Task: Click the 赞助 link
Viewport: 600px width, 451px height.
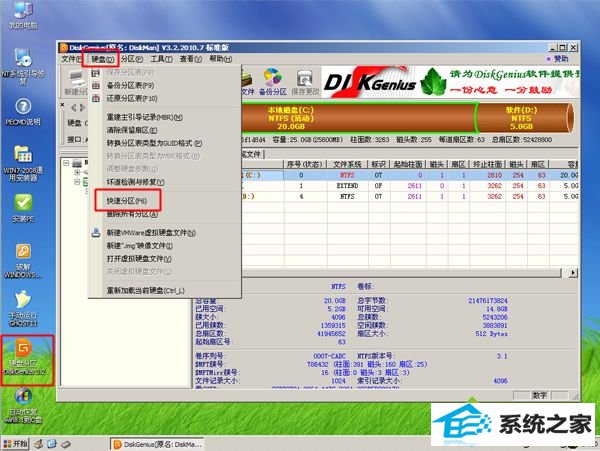Action: pos(561,59)
